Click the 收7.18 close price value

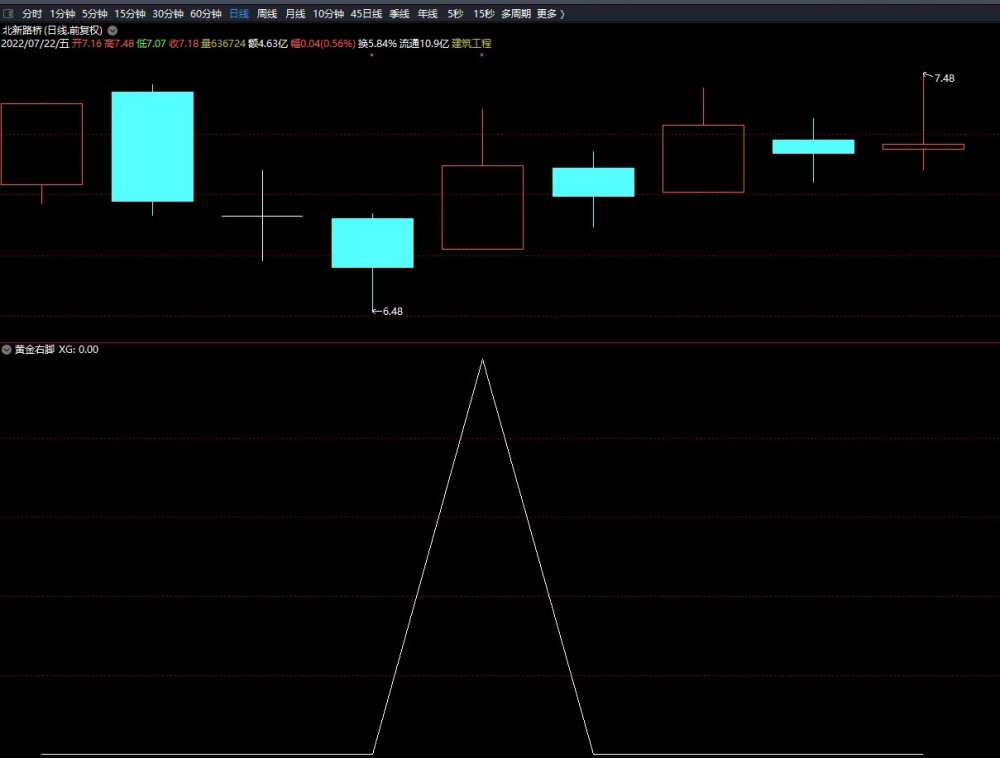[184, 43]
